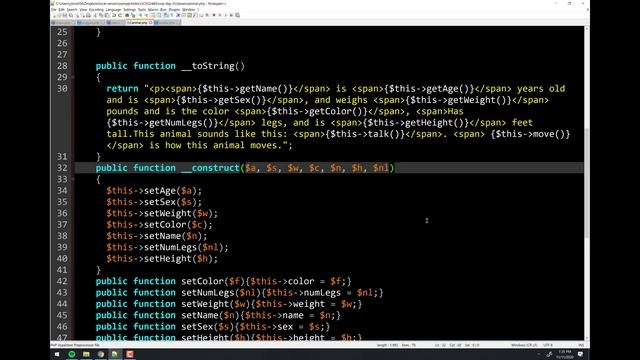This screenshot has height=360, width=640.
Task: Click the scrollbar's down arrow
Action: point(587,338)
